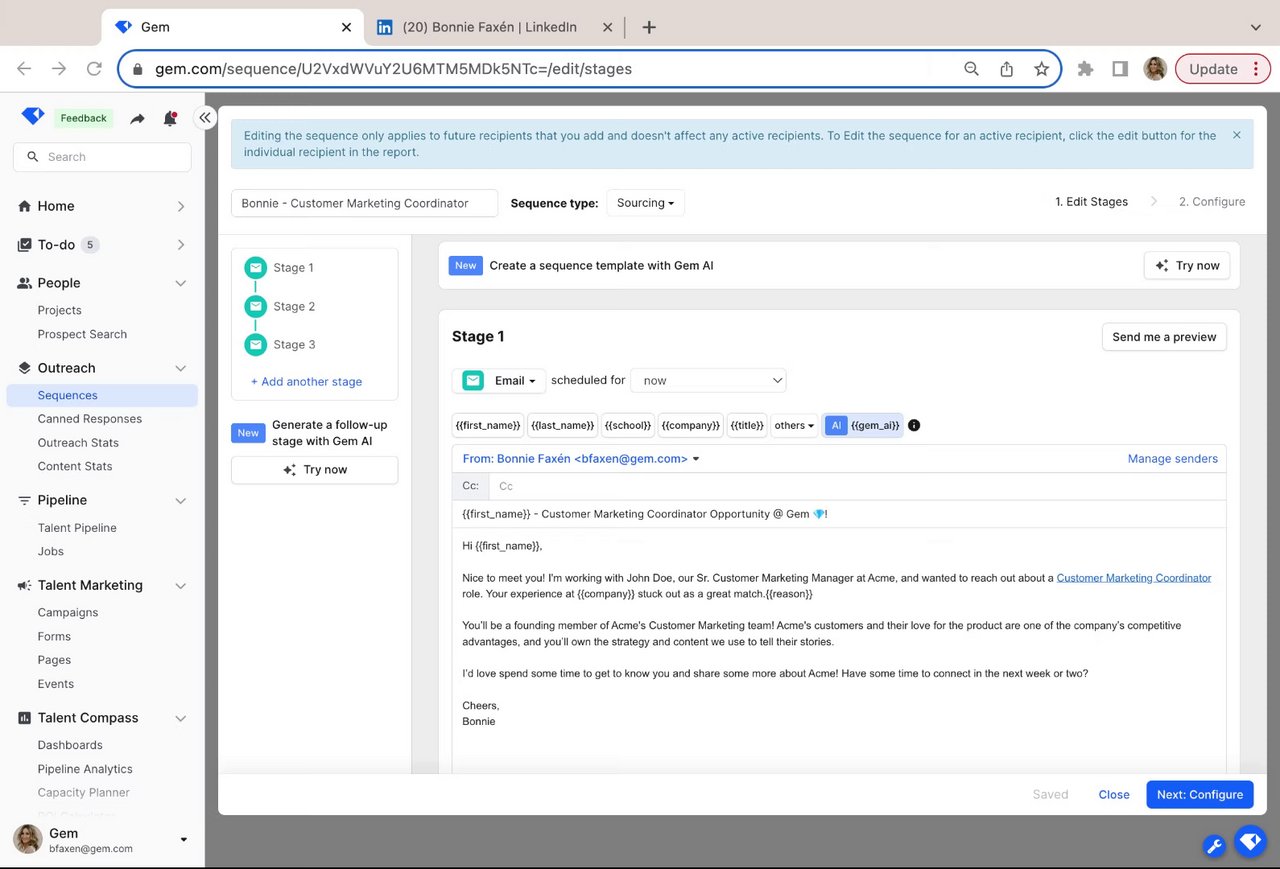Open the account menu caret at sidebar bottom
Viewport: 1280px width, 869px height.
point(184,840)
